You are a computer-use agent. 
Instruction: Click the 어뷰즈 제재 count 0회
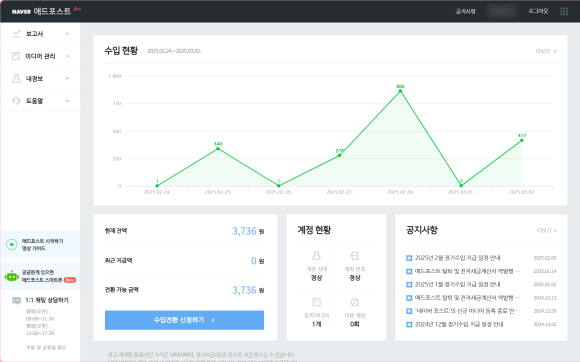click(x=355, y=324)
